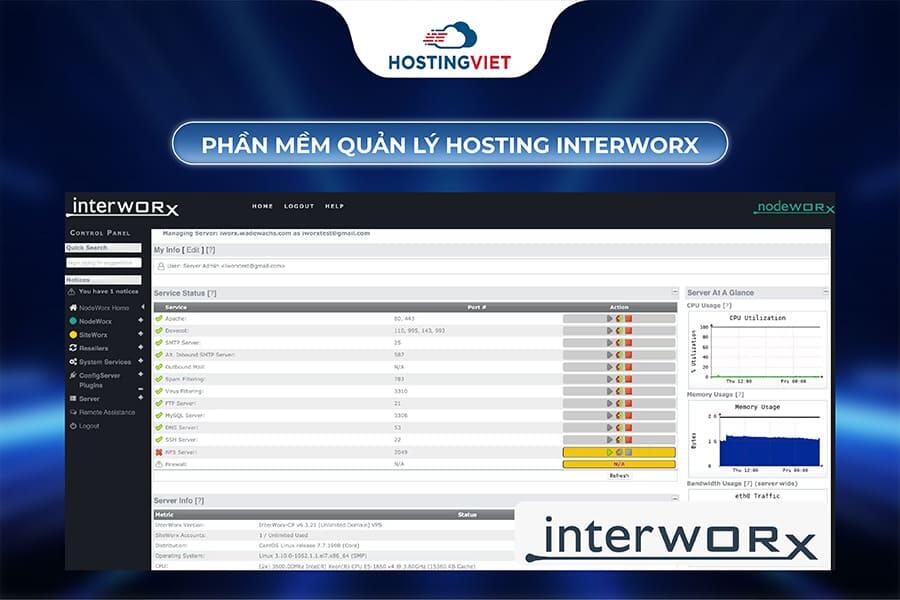The width and height of the screenshot is (900, 600).
Task: Restart the MySQL Server service
Action: [618, 413]
